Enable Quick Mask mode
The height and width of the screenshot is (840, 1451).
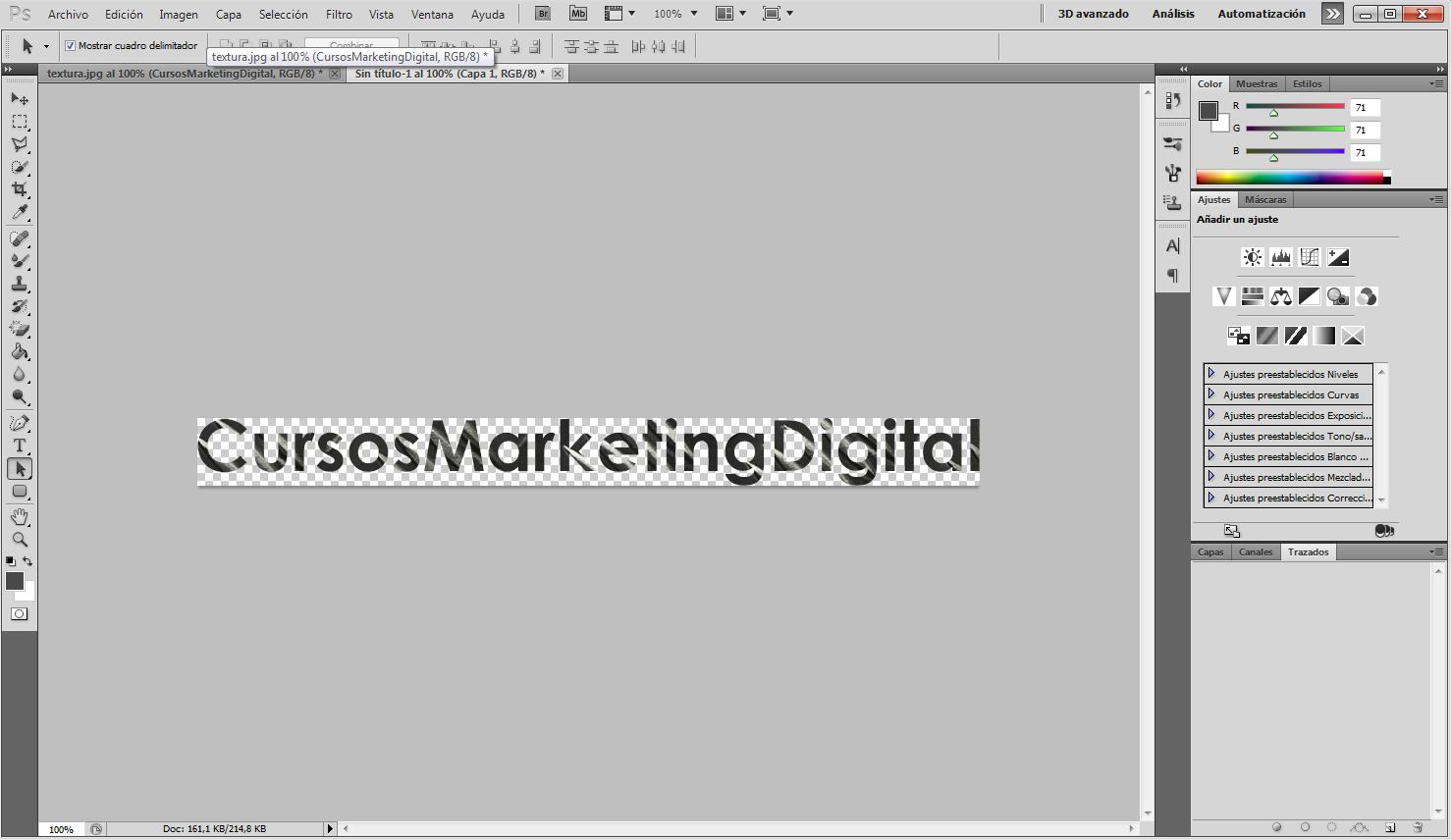[20, 613]
